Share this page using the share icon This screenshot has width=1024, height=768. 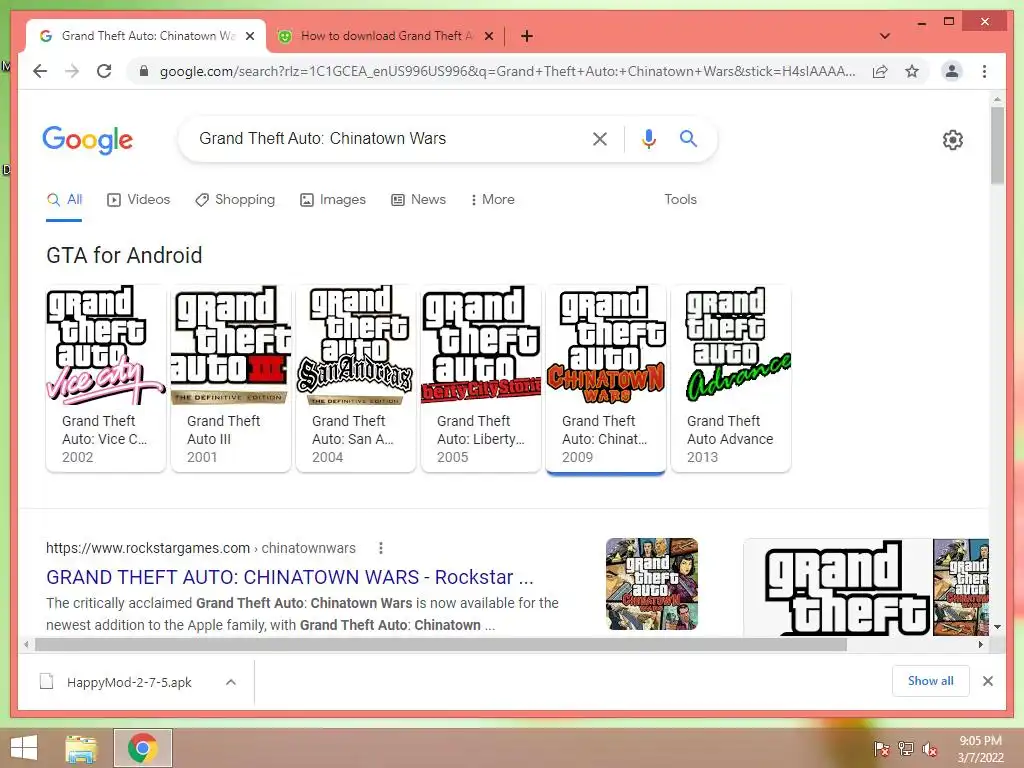tap(880, 71)
